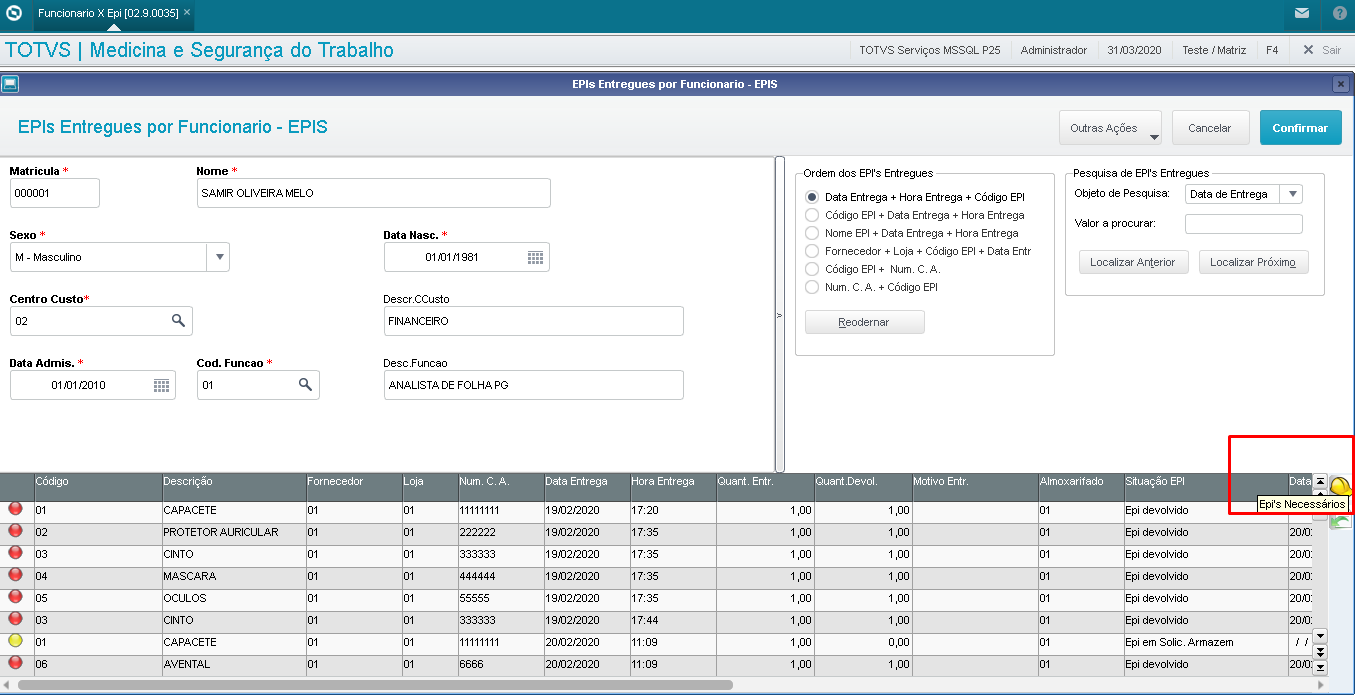Click grid single down arrow button
The width and height of the screenshot is (1355, 696).
point(1320,636)
